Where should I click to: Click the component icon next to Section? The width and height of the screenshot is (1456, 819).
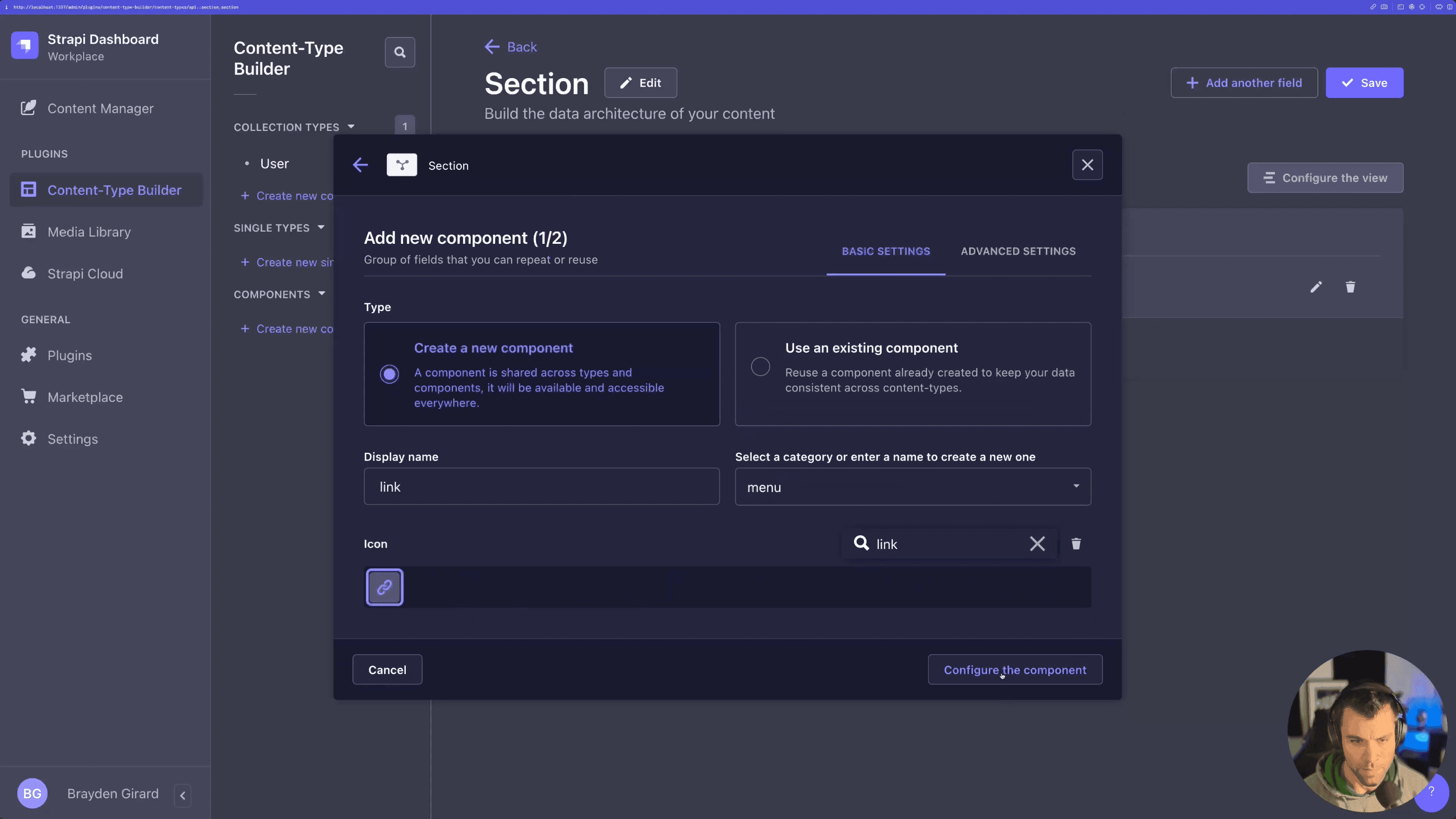[402, 165]
